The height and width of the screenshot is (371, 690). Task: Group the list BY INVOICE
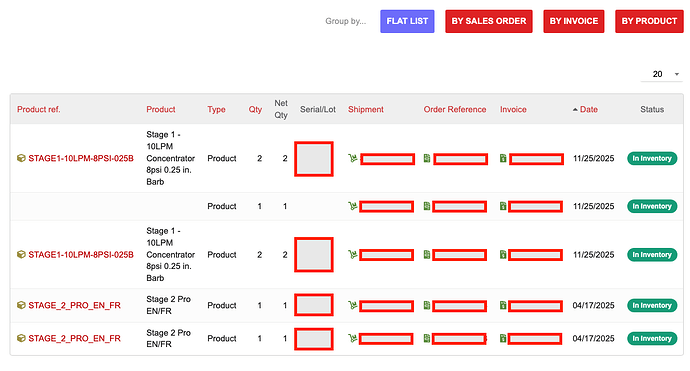[573, 21]
